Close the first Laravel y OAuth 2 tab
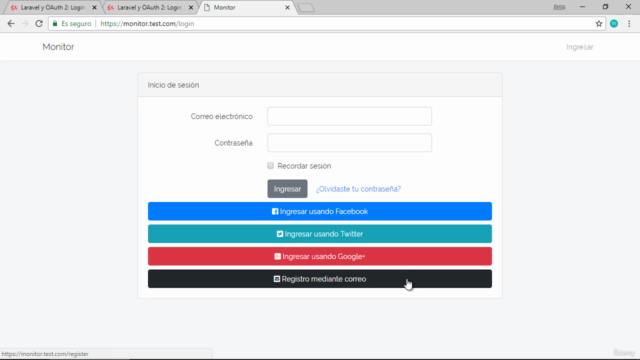The height and width of the screenshot is (360, 640). [94, 7]
